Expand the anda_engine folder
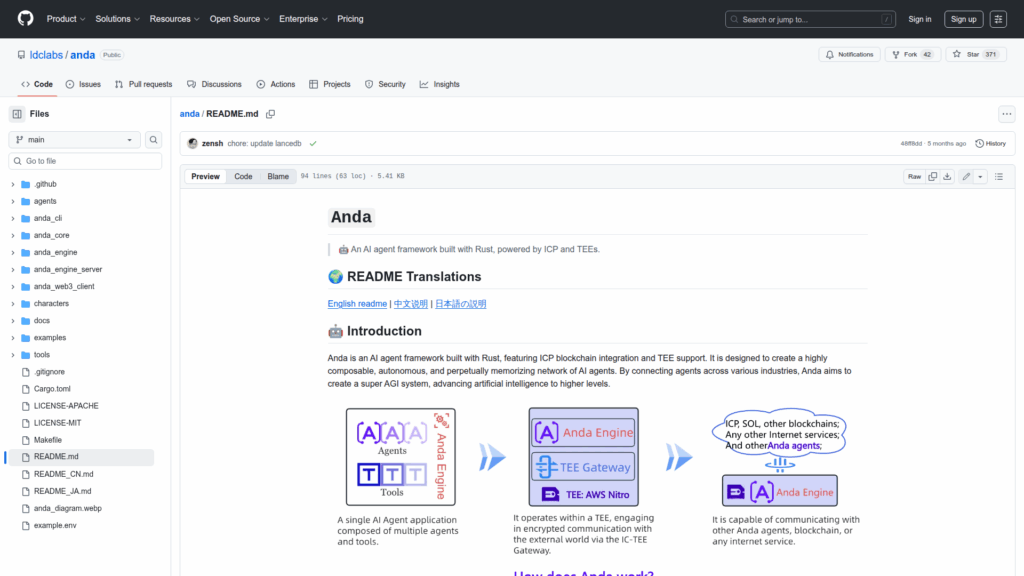 13,252
